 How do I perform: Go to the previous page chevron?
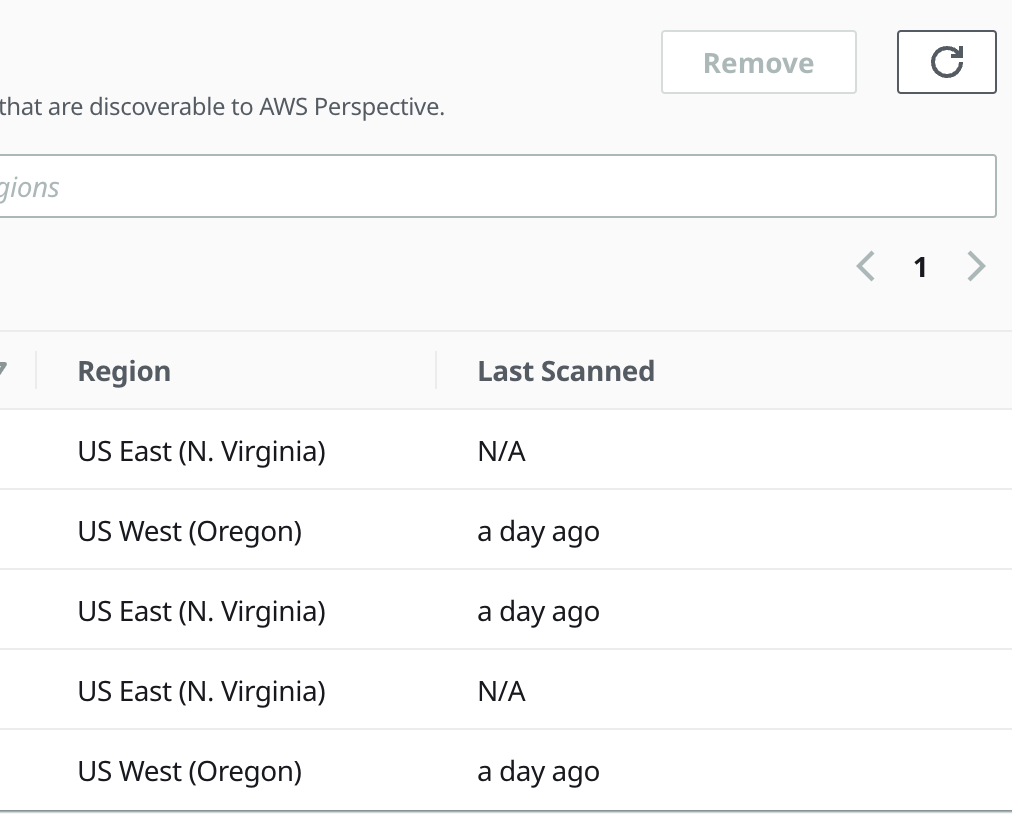tap(866, 267)
